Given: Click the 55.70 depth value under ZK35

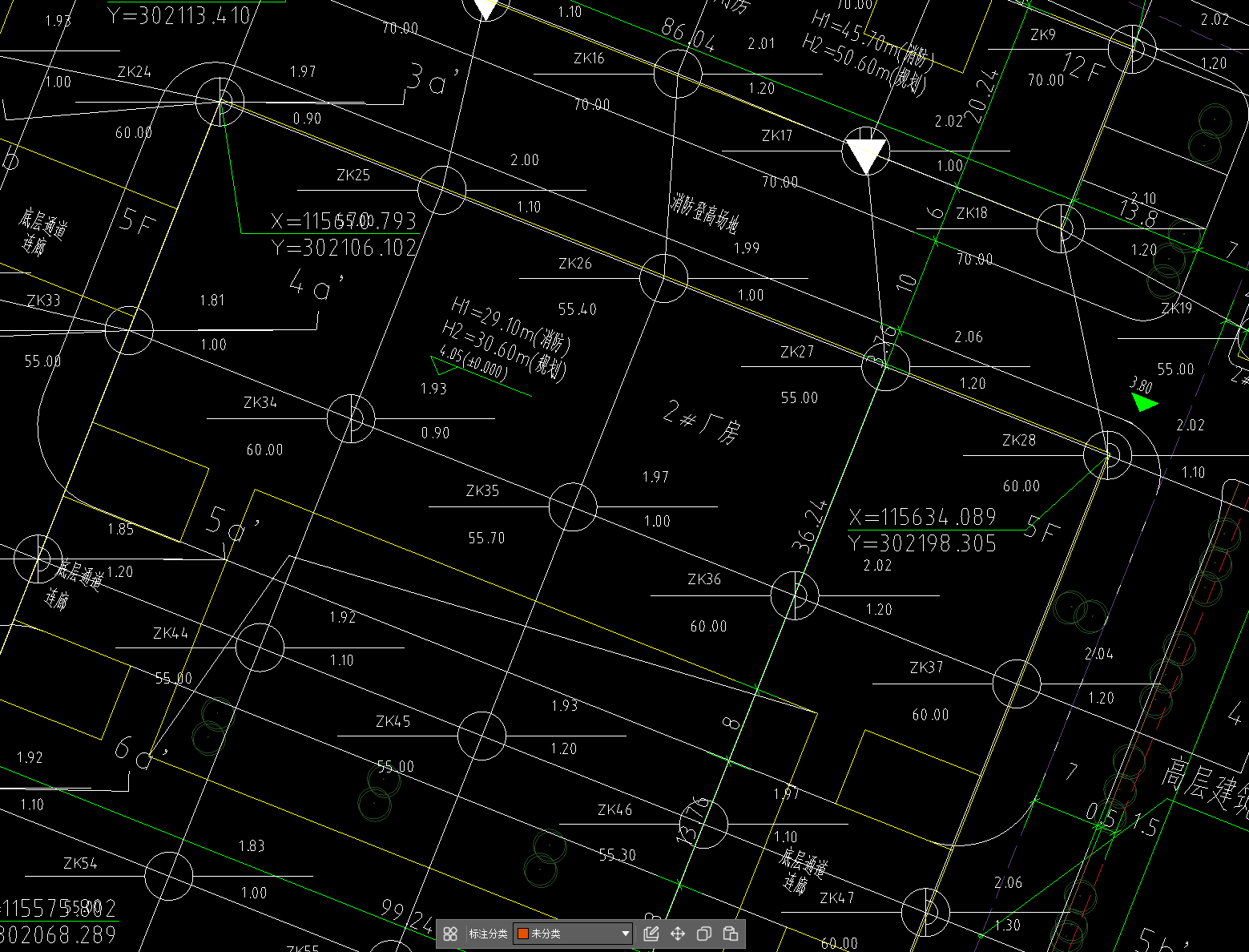Looking at the screenshot, I should click(x=486, y=538).
